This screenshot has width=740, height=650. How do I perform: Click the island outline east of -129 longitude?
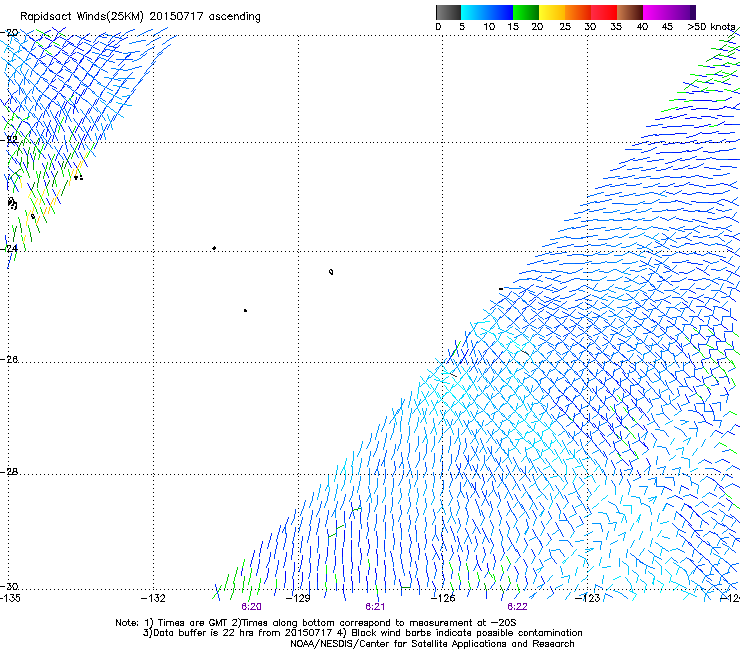click(331, 272)
